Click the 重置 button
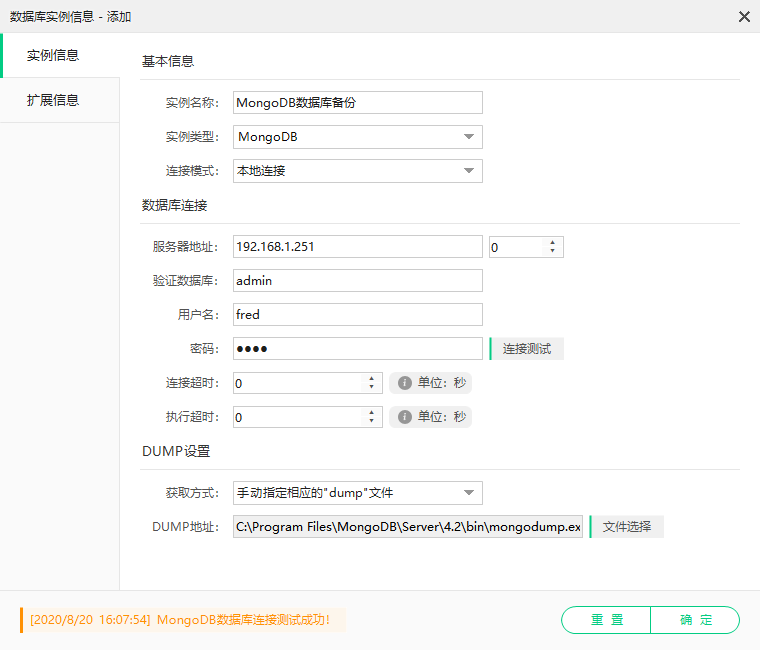The width and height of the screenshot is (760, 650). tap(606, 620)
